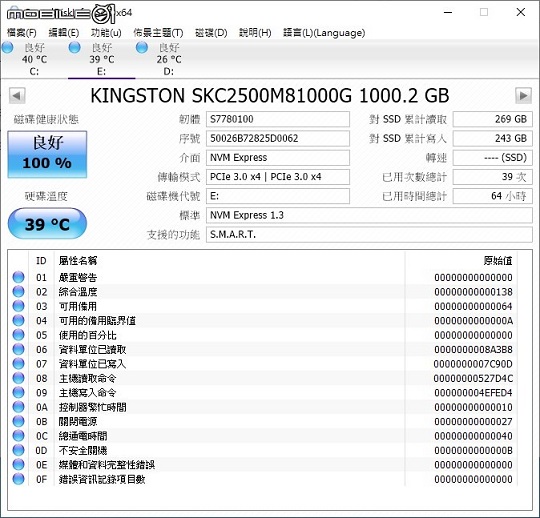This screenshot has height=518, width=540.
Task: Open the 語言(L)(Language) menu
Action: pyautogui.click(x=324, y=33)
